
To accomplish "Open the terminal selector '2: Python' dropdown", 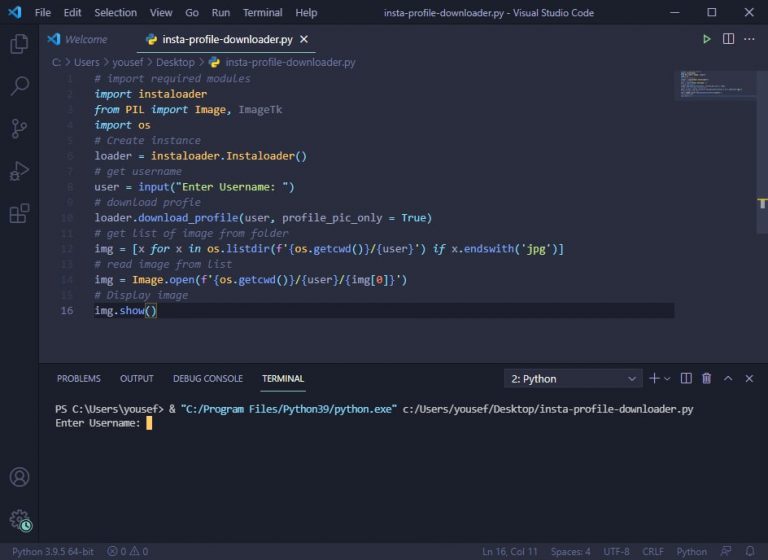I will click(x=573, y=379).
